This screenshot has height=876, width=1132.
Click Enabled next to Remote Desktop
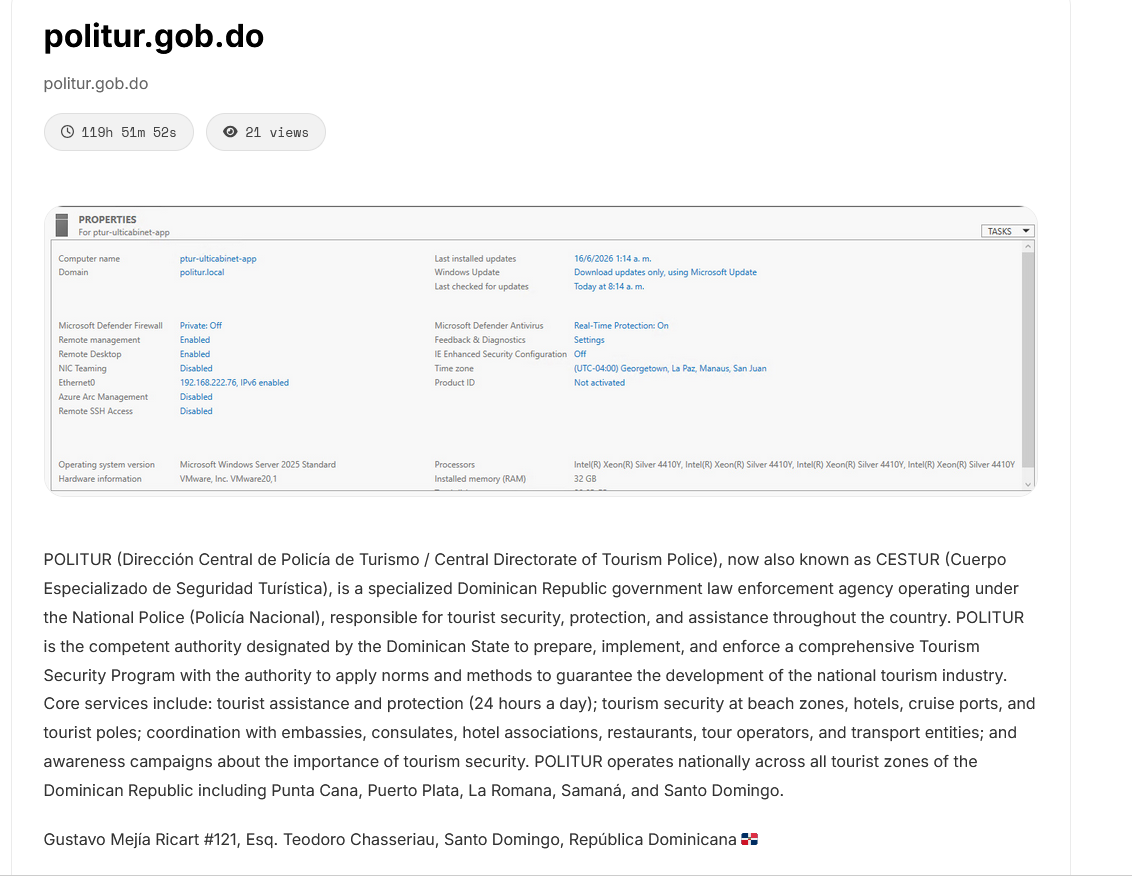coord(195,354)
